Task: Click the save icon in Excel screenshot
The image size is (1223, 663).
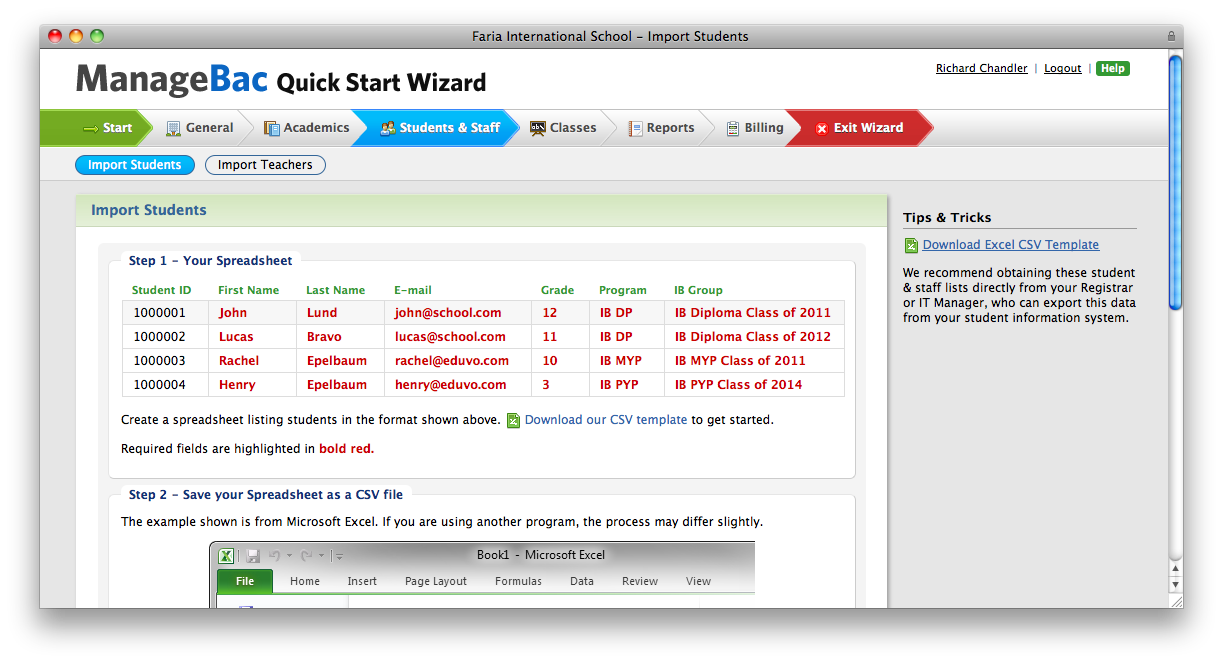Action: coord(253,556)
